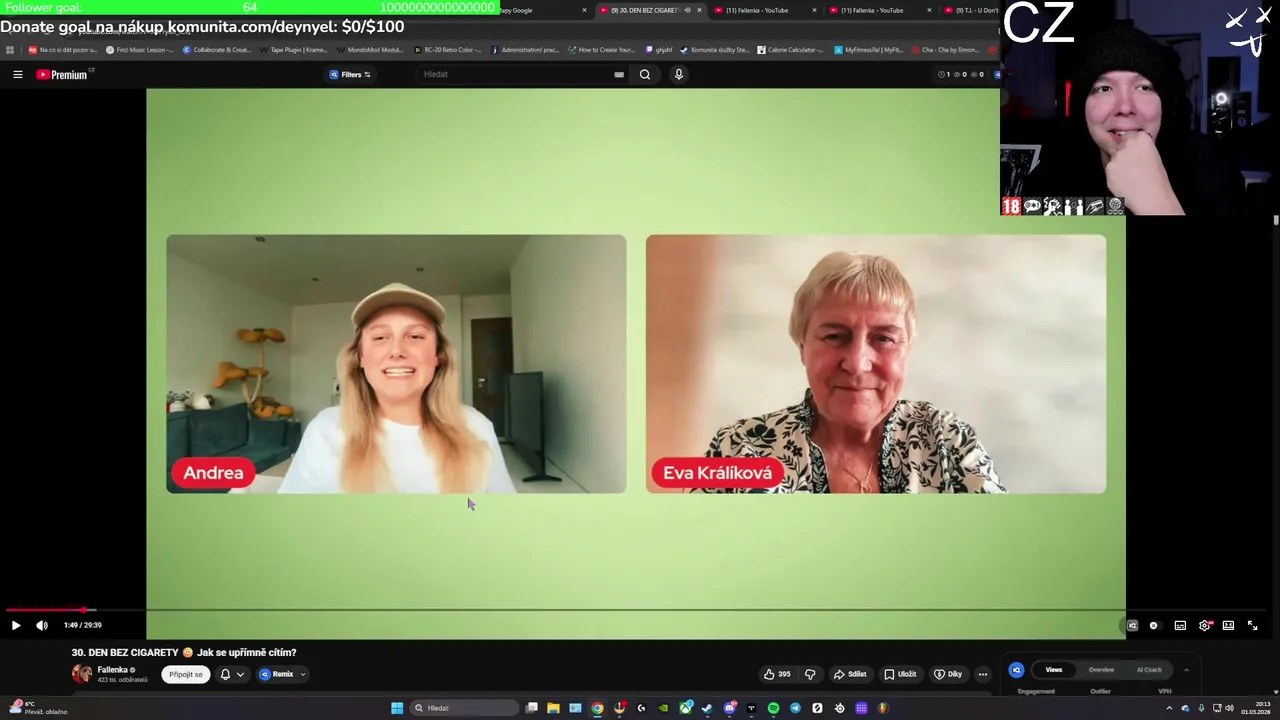
Task: Click the blue IQ logo in the analytics panel
Action: click(1016, 670)
